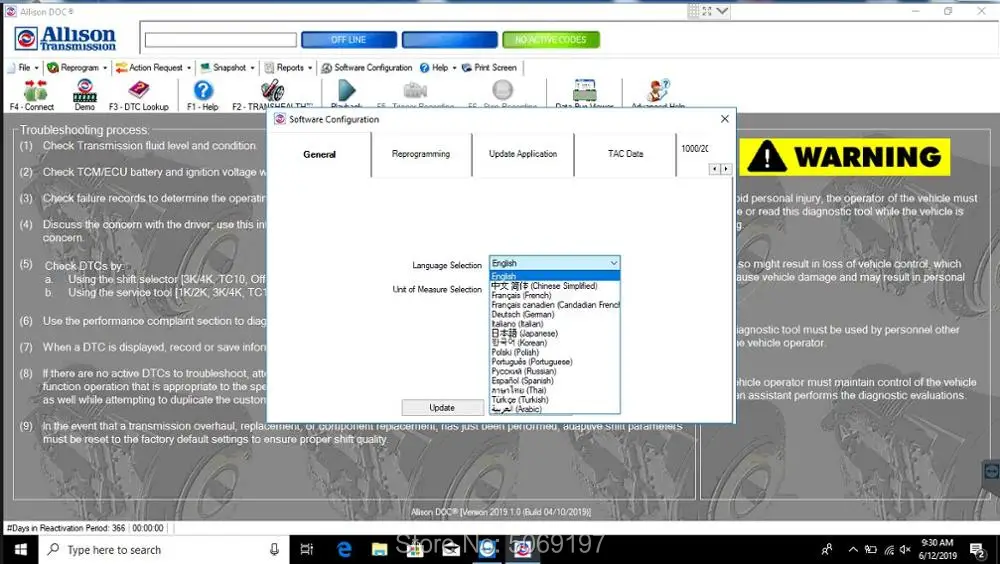
Task: Open Software Configuration from toolbar
Action: tap(367, 67)
